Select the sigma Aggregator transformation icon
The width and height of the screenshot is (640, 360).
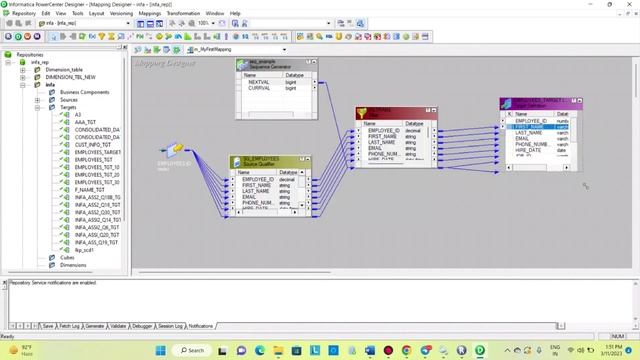(111, 37)
